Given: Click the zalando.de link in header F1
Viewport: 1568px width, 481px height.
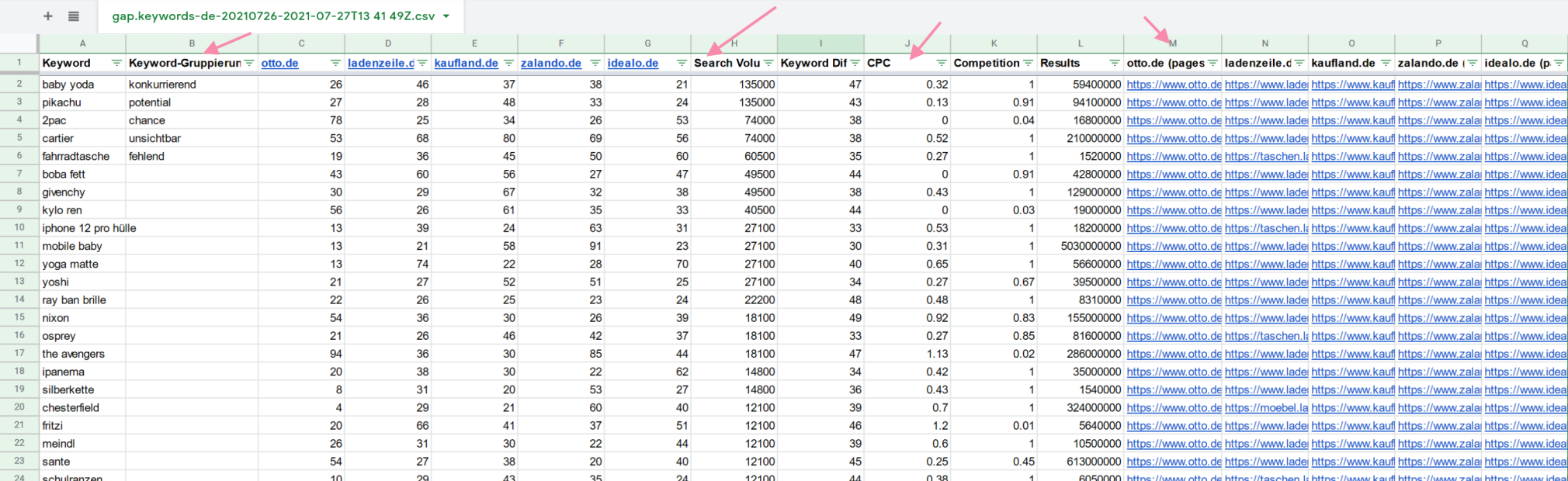Looking at the screenshot, I should coord(551,63).
